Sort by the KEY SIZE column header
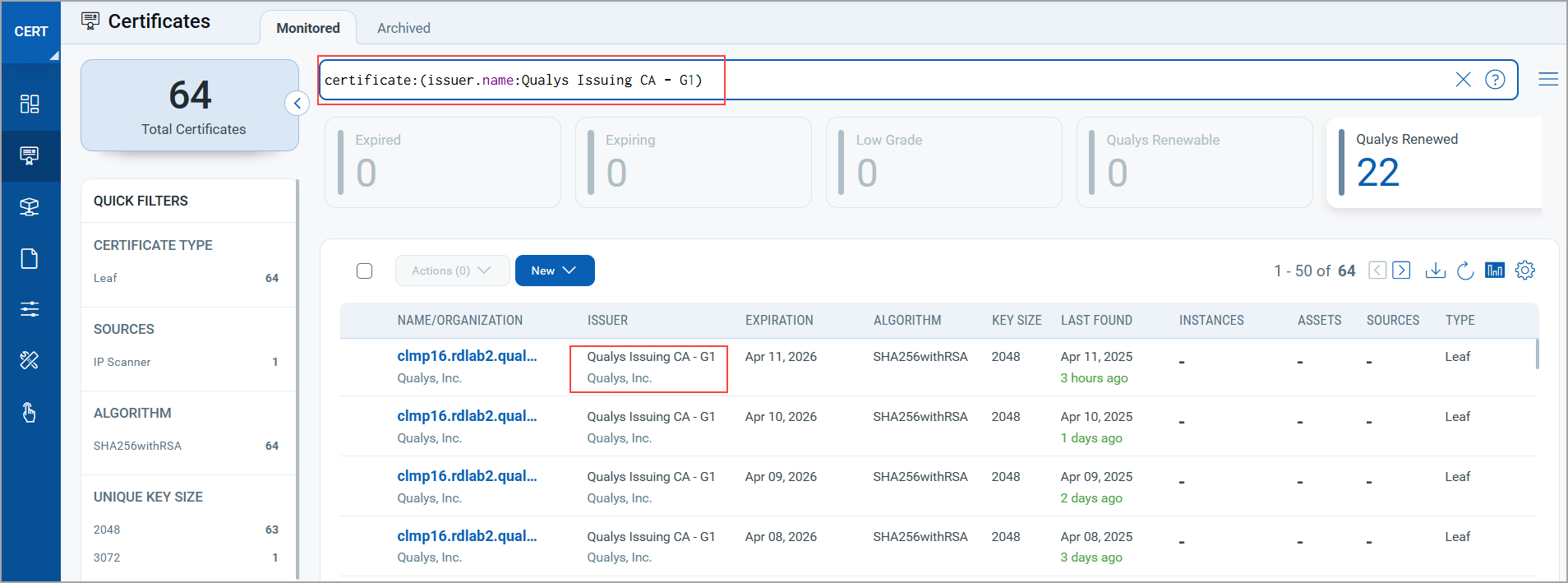Image resolution: width=1568 pixels, height=583 pixels. click(1017, 321)
